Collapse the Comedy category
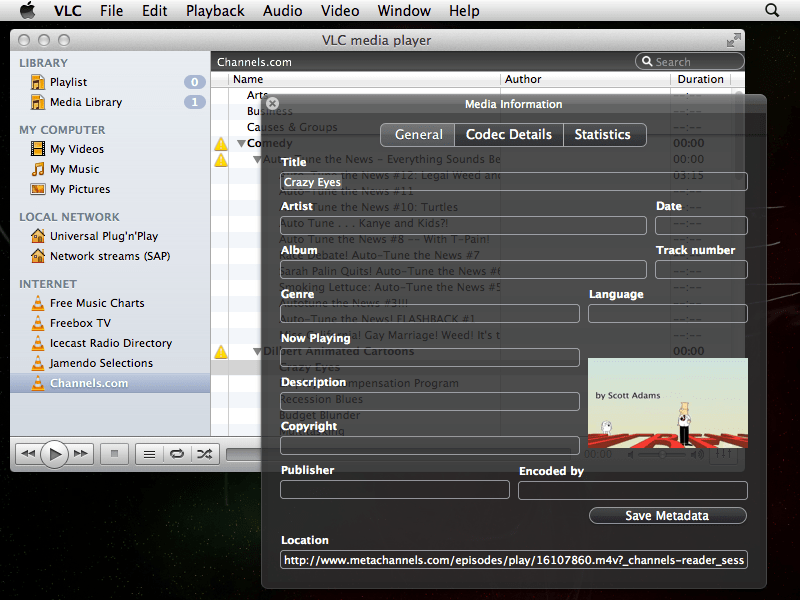This screenshot has height=600, width=800. pyautogui.click(x=241, y=143)
